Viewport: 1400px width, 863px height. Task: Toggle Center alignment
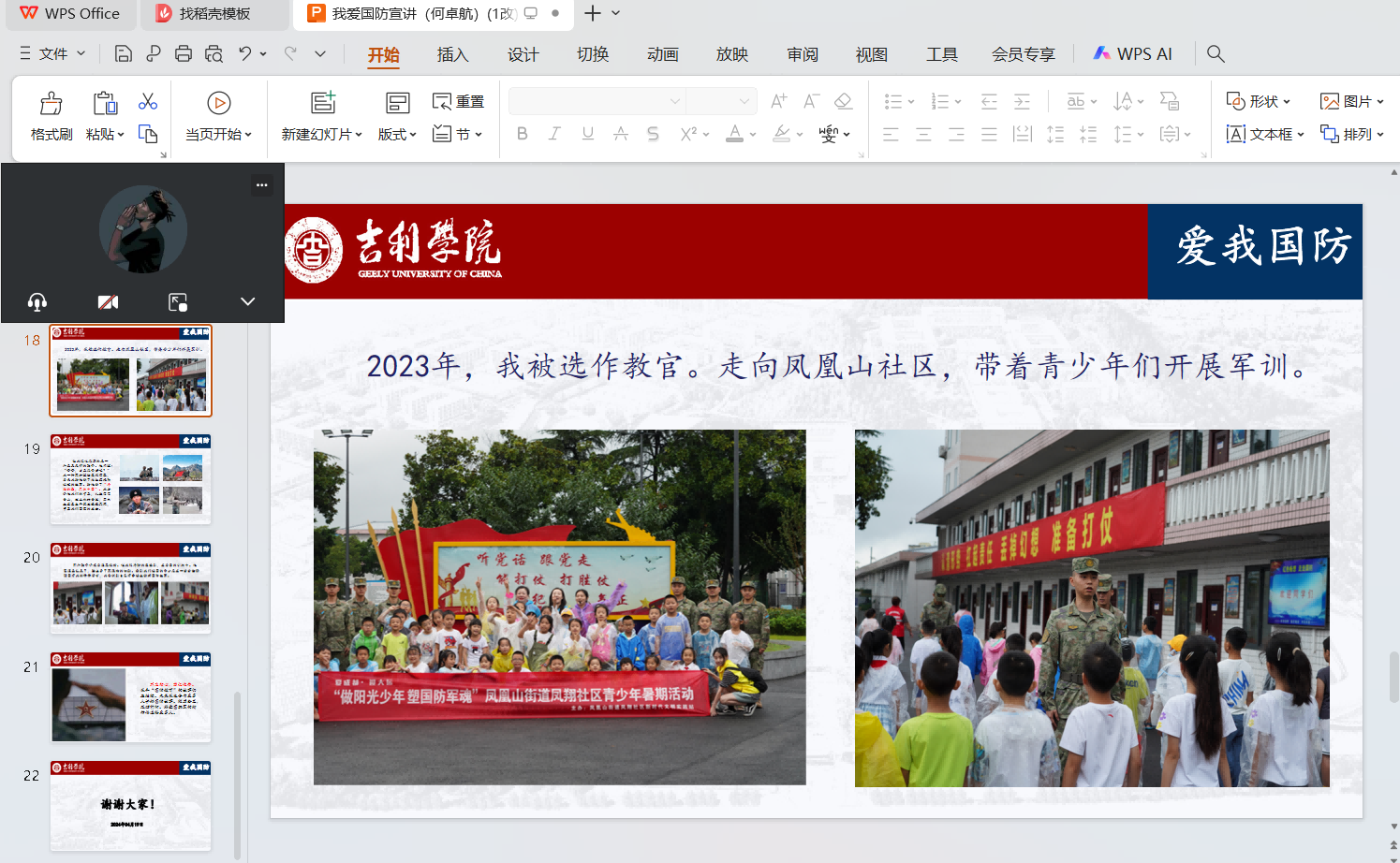point(923,134)
